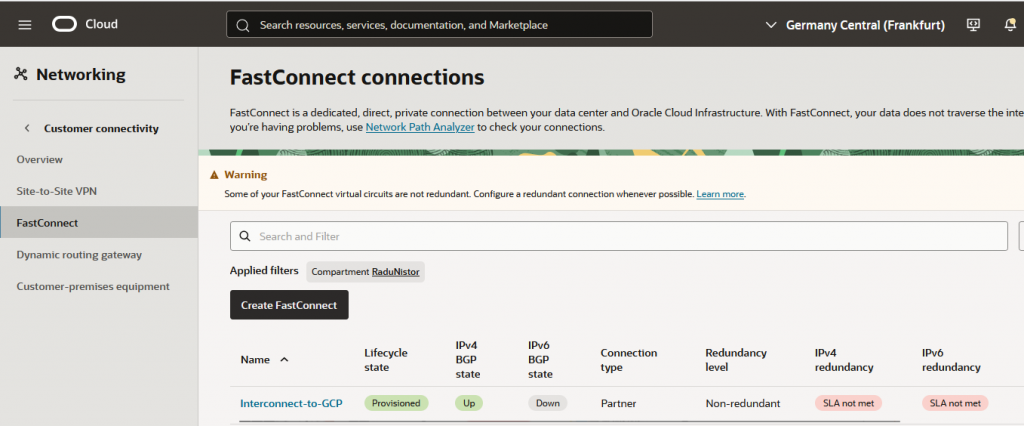Open the Cloud Shell developer tools icon
1024x426 pixels.
pyautogui.click(x=973, y=25)
